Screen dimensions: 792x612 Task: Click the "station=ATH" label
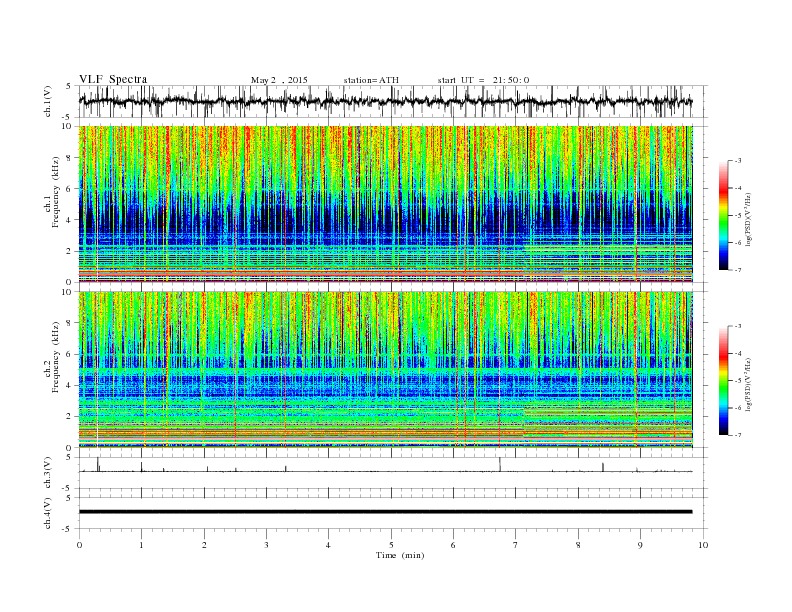[371, 80]
